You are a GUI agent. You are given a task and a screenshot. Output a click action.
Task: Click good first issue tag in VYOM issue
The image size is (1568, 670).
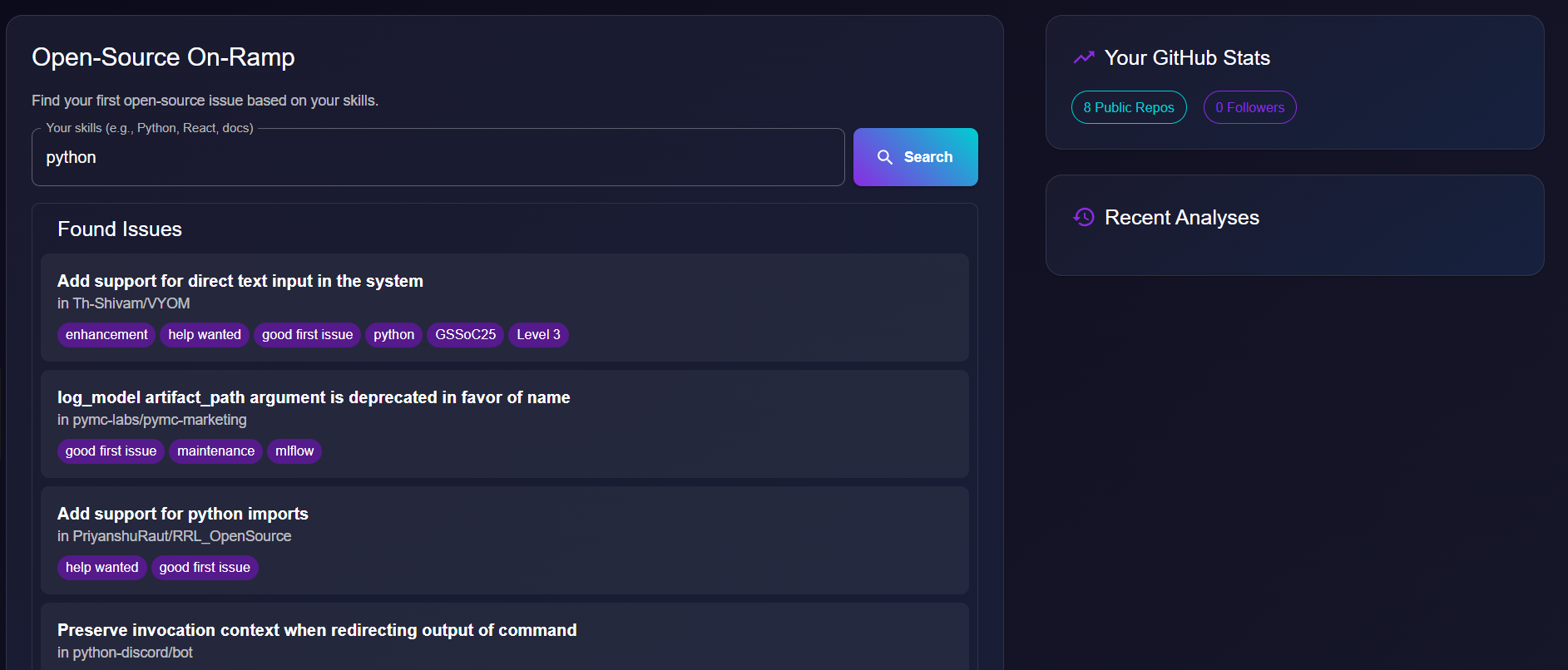pyautogui.click(x=307, y=334)
